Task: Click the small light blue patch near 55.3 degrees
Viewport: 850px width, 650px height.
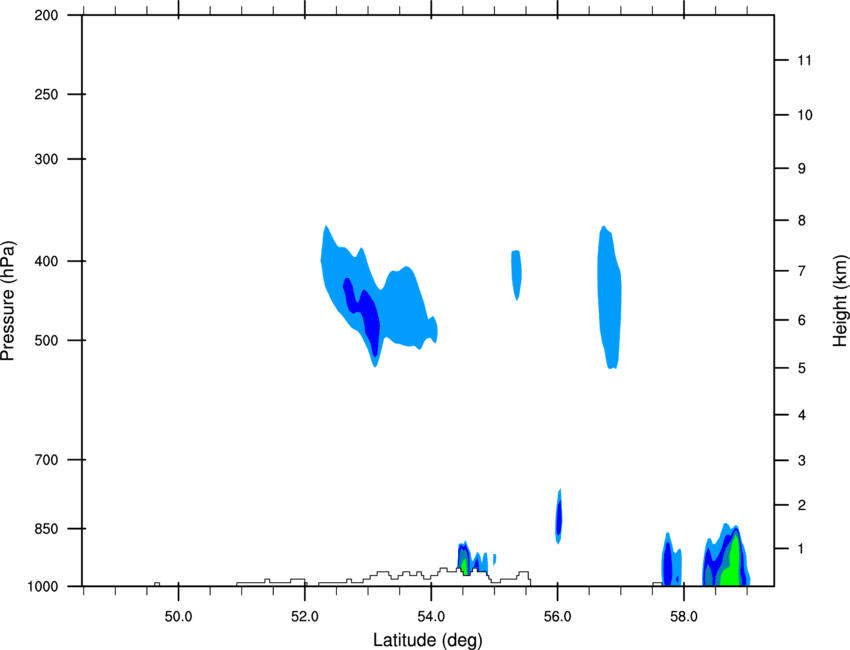Action: pyautogui.click(x=517, y=274)
